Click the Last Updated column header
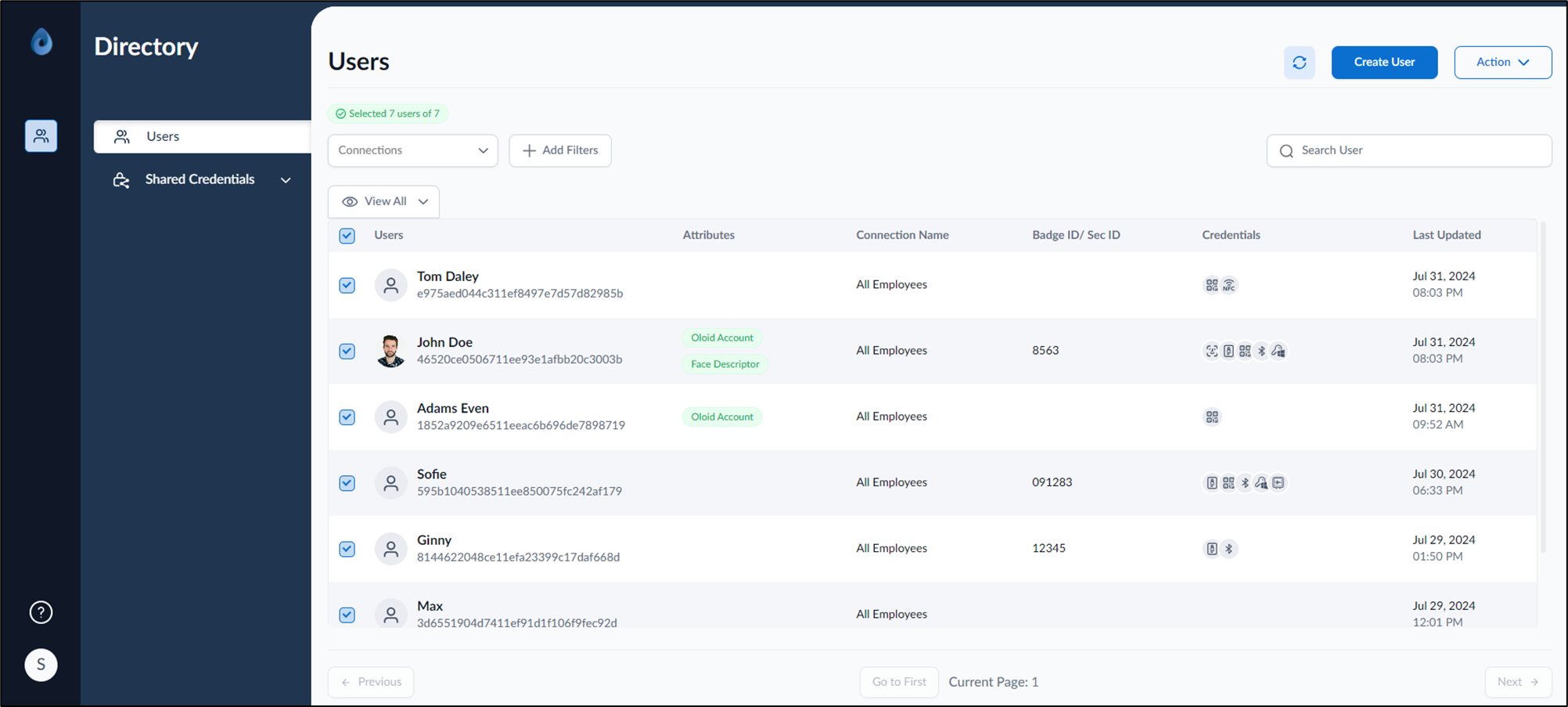1568x707 pixels. (1446, 235)
